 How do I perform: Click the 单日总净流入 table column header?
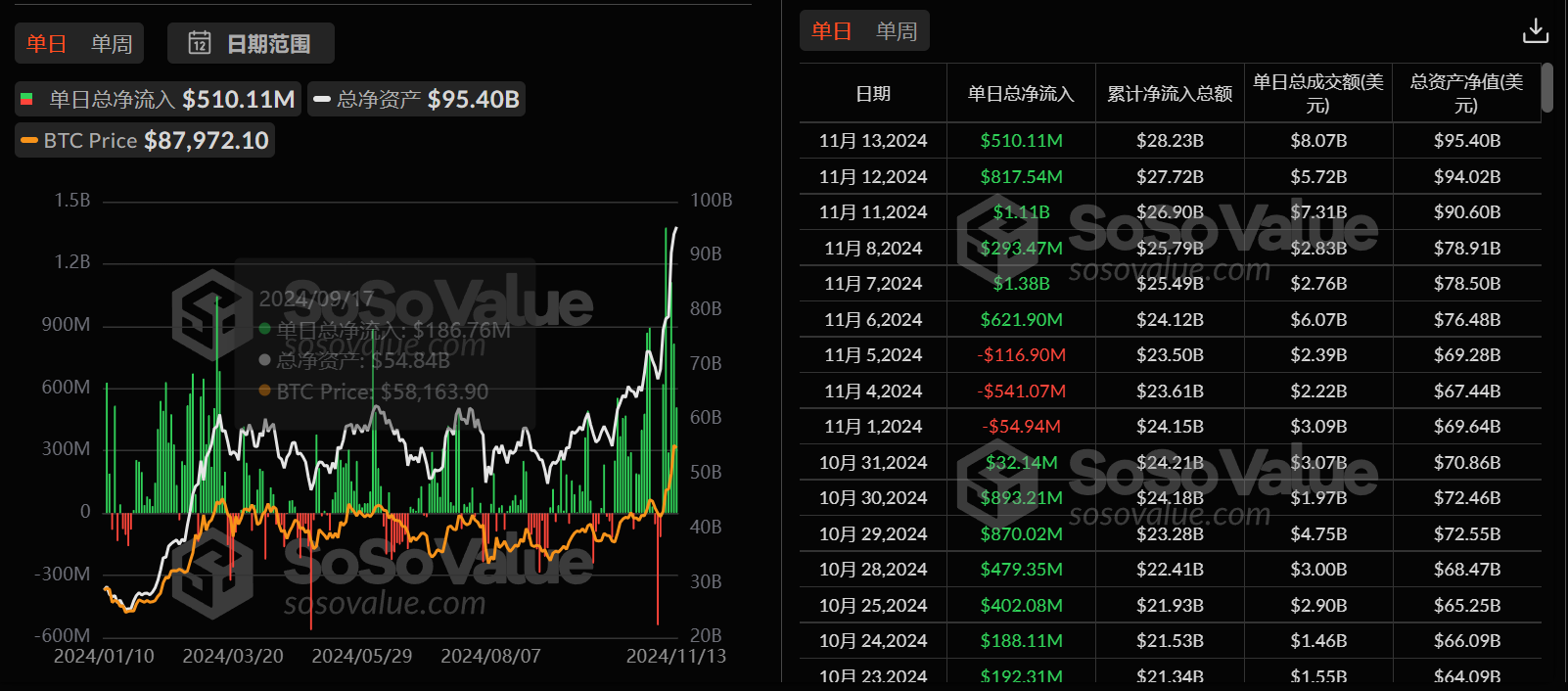click(x=1021, y=94)
